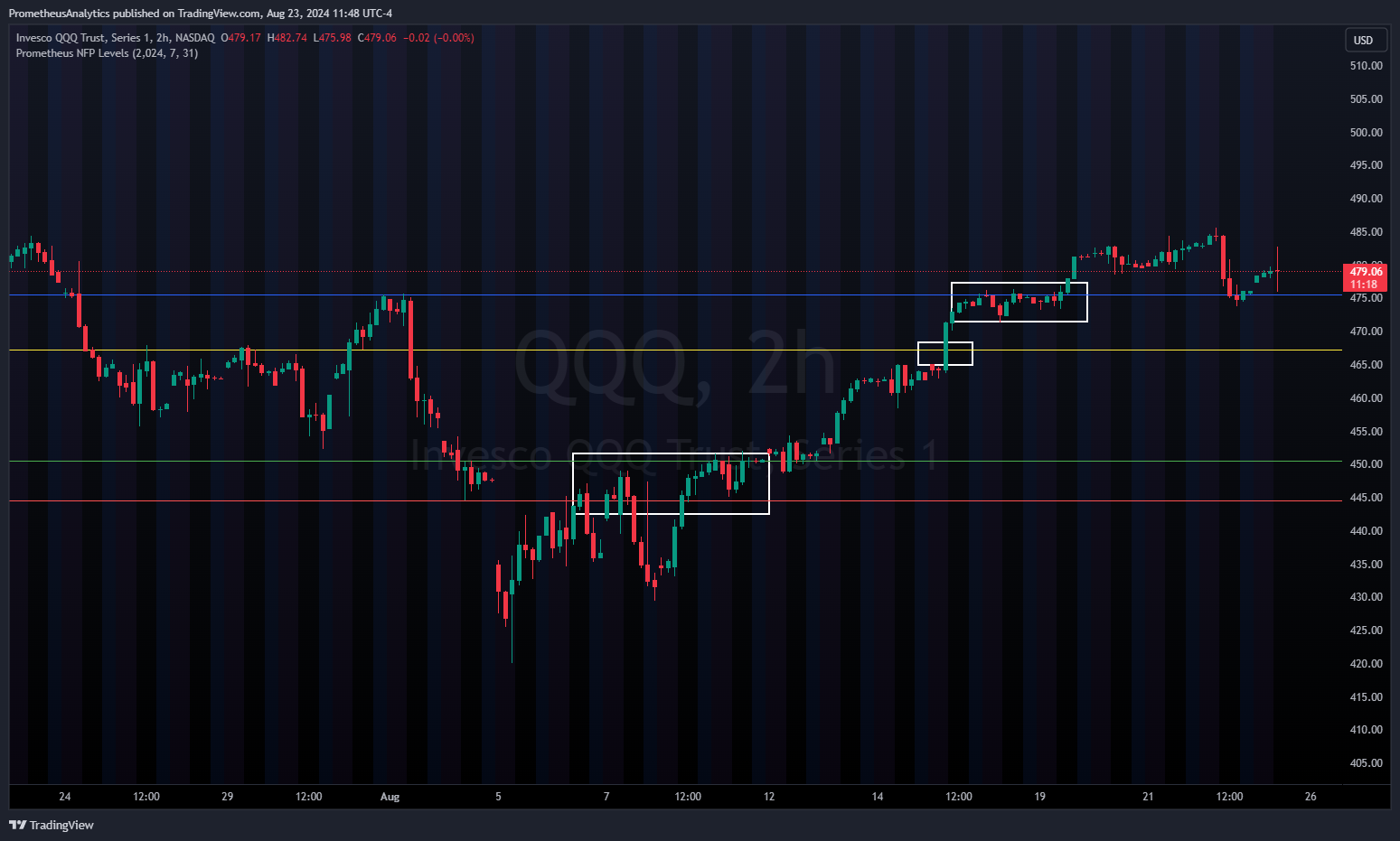Click the 410.00 price axis label

[x=1366, y=730]
